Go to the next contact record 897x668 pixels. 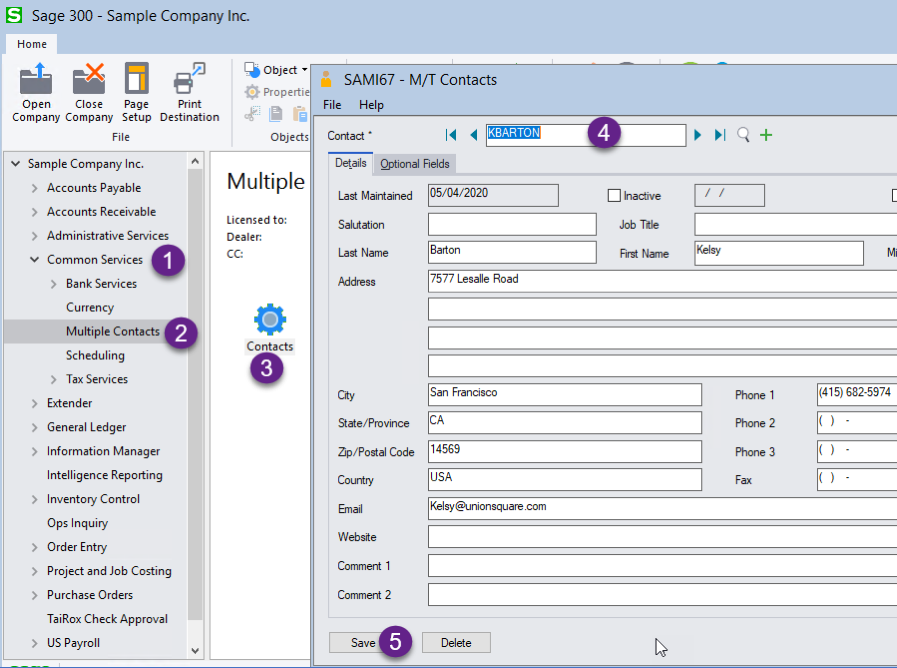pos(697,135)
